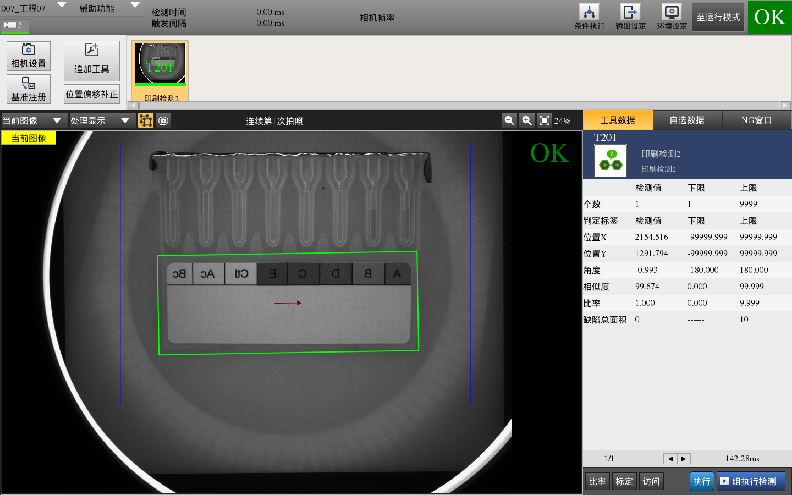The image size is (792, 495).
Task: Fit image to window icon
Action: coord(544,120)
